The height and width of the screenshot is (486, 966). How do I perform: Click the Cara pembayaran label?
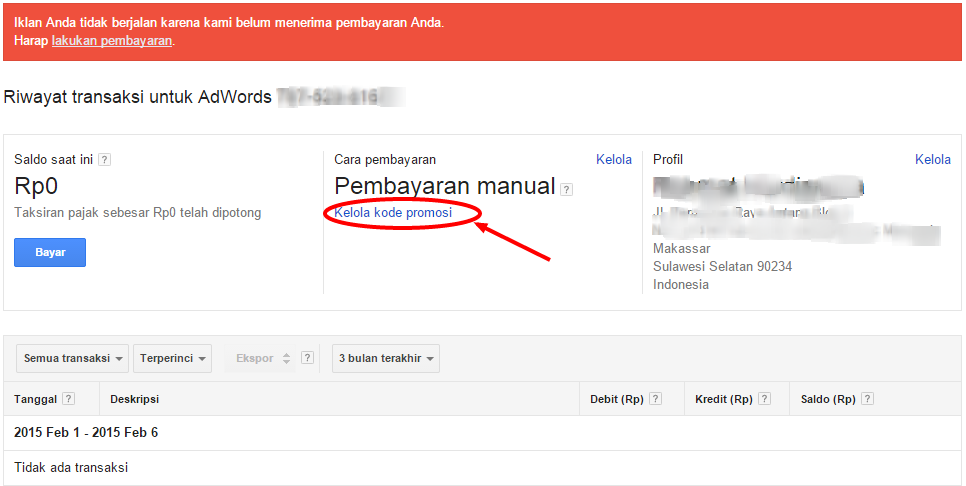(x=385, y=160)
